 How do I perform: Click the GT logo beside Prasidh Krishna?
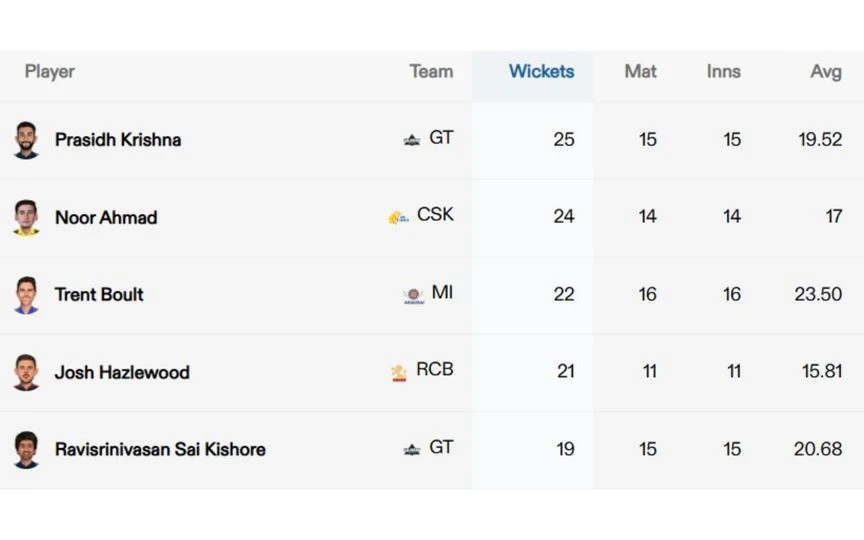[412, 140]
